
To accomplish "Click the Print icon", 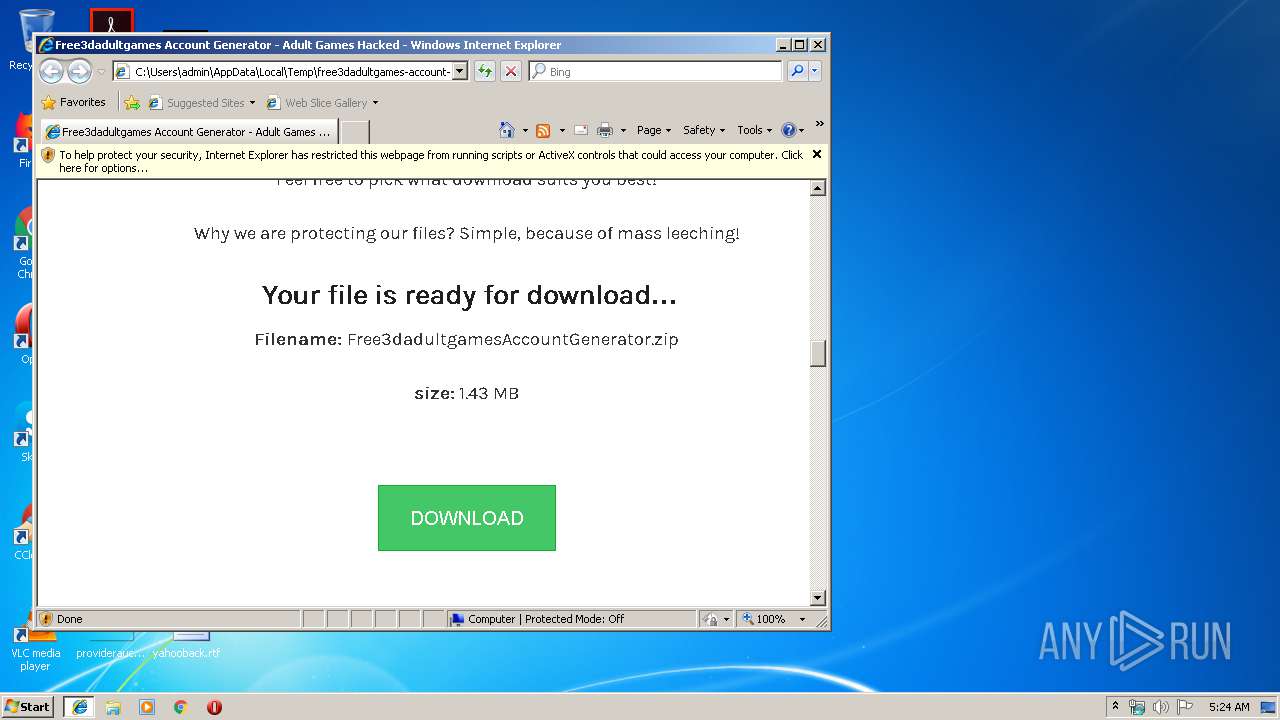I will 605,130.
